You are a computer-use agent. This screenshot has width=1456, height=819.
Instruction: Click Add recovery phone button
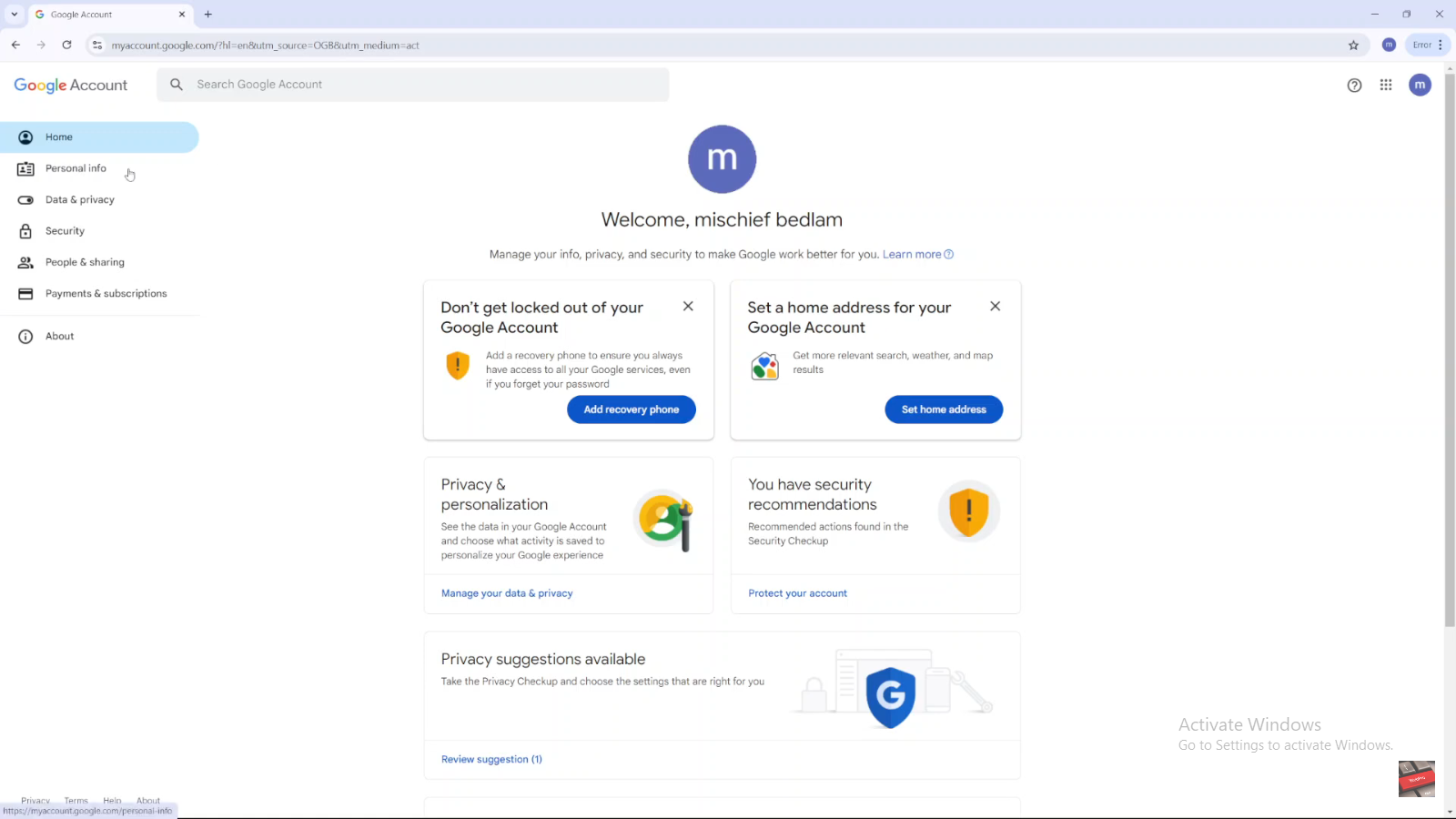coord(632,409)
